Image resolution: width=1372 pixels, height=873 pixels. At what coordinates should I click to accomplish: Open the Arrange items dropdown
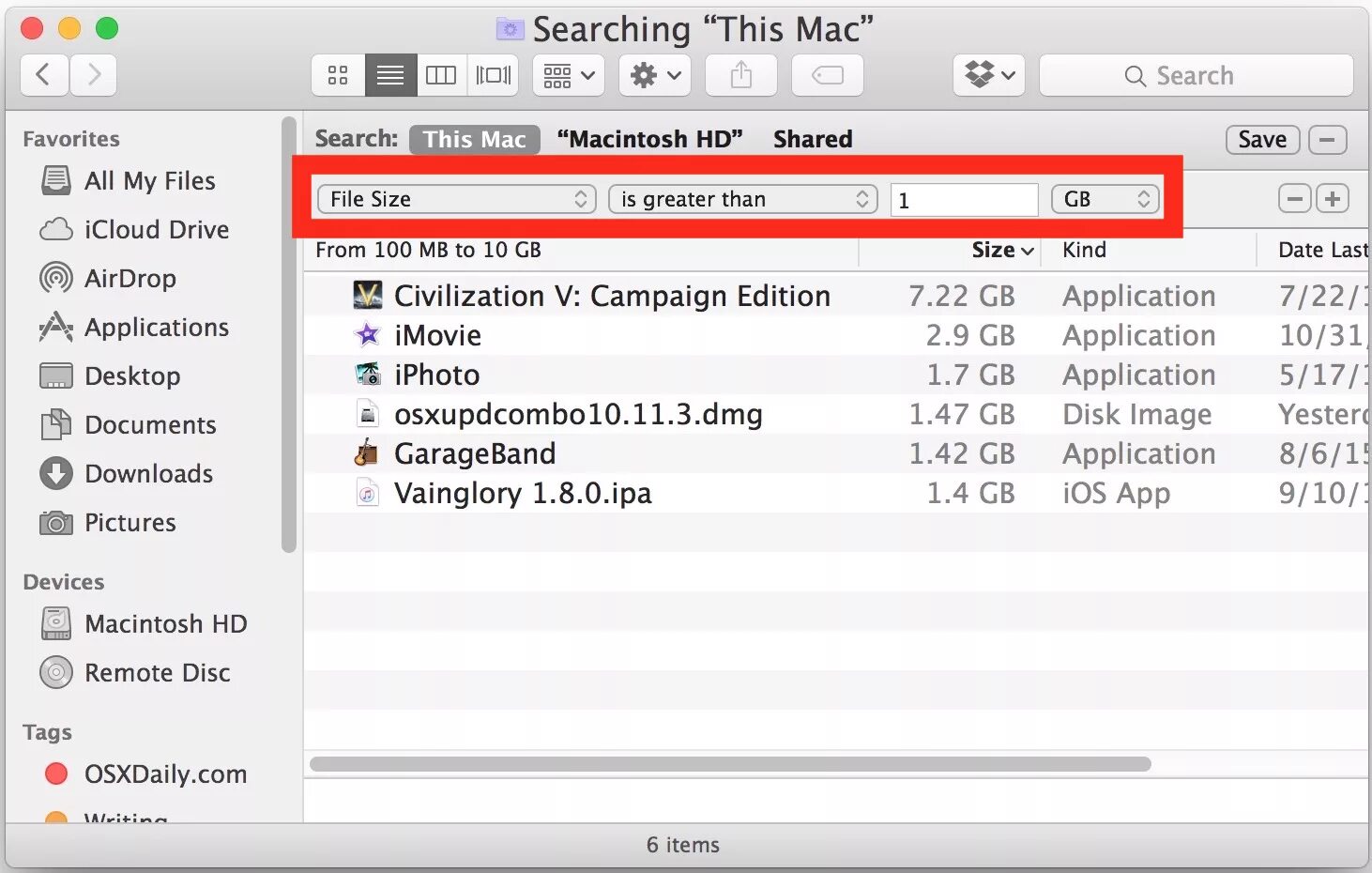tap(569, 75)
